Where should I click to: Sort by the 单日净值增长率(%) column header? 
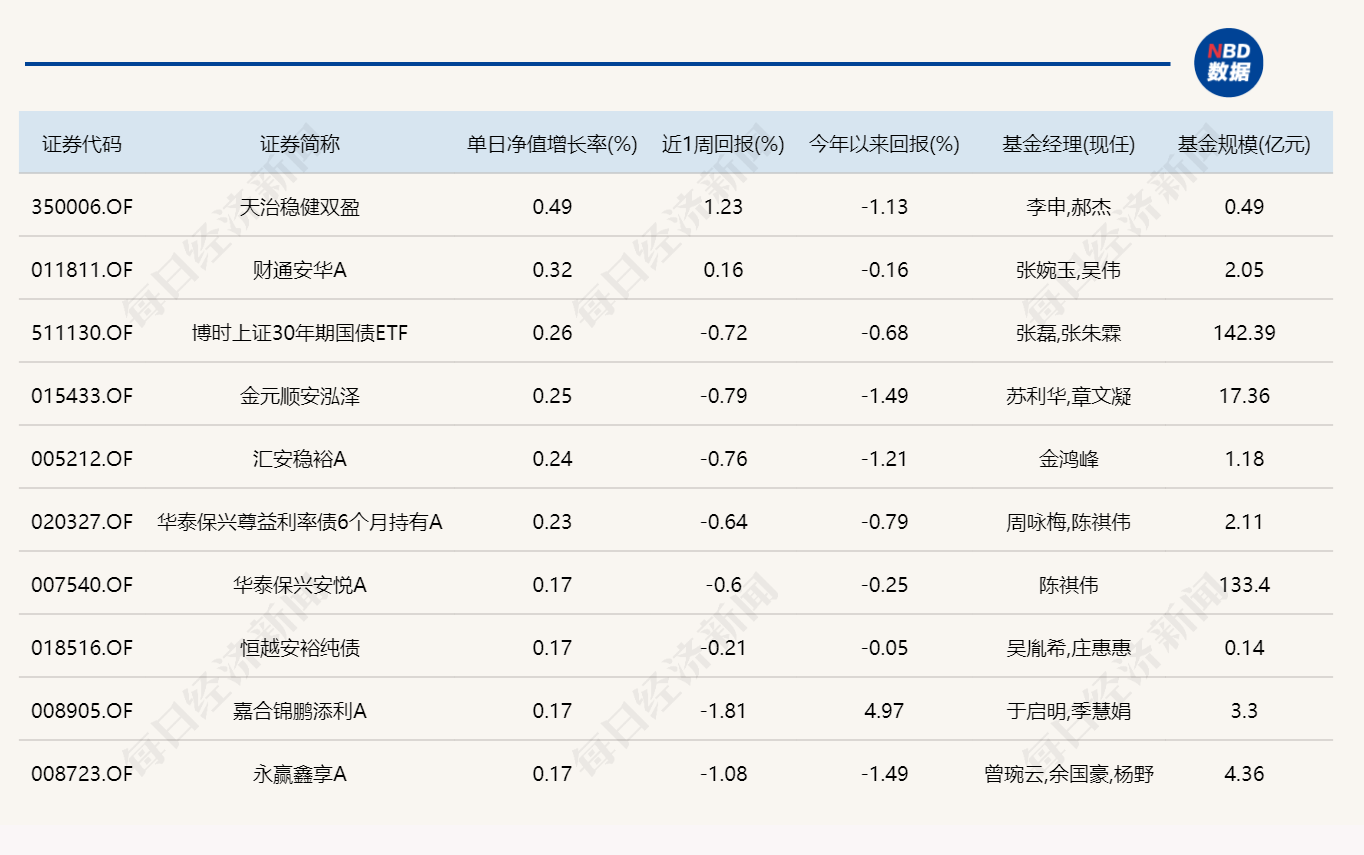click(x=549, y=143)
